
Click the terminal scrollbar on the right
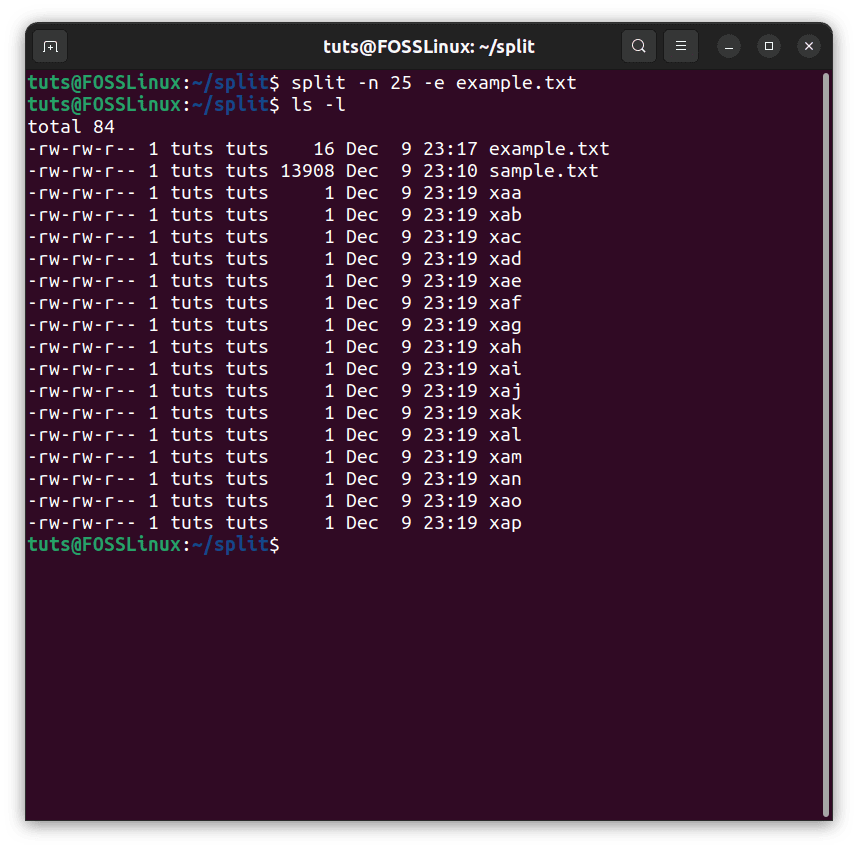[828, 300]
